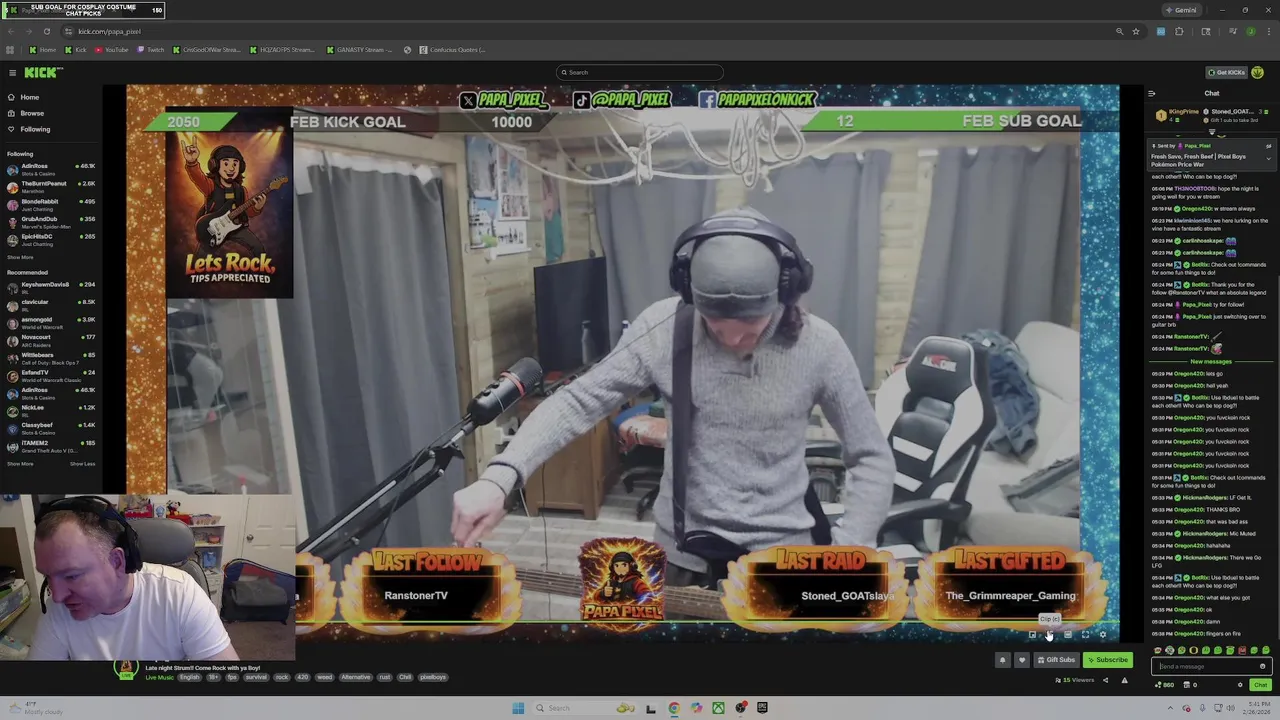Bookmark this page with star icon

1136,31
